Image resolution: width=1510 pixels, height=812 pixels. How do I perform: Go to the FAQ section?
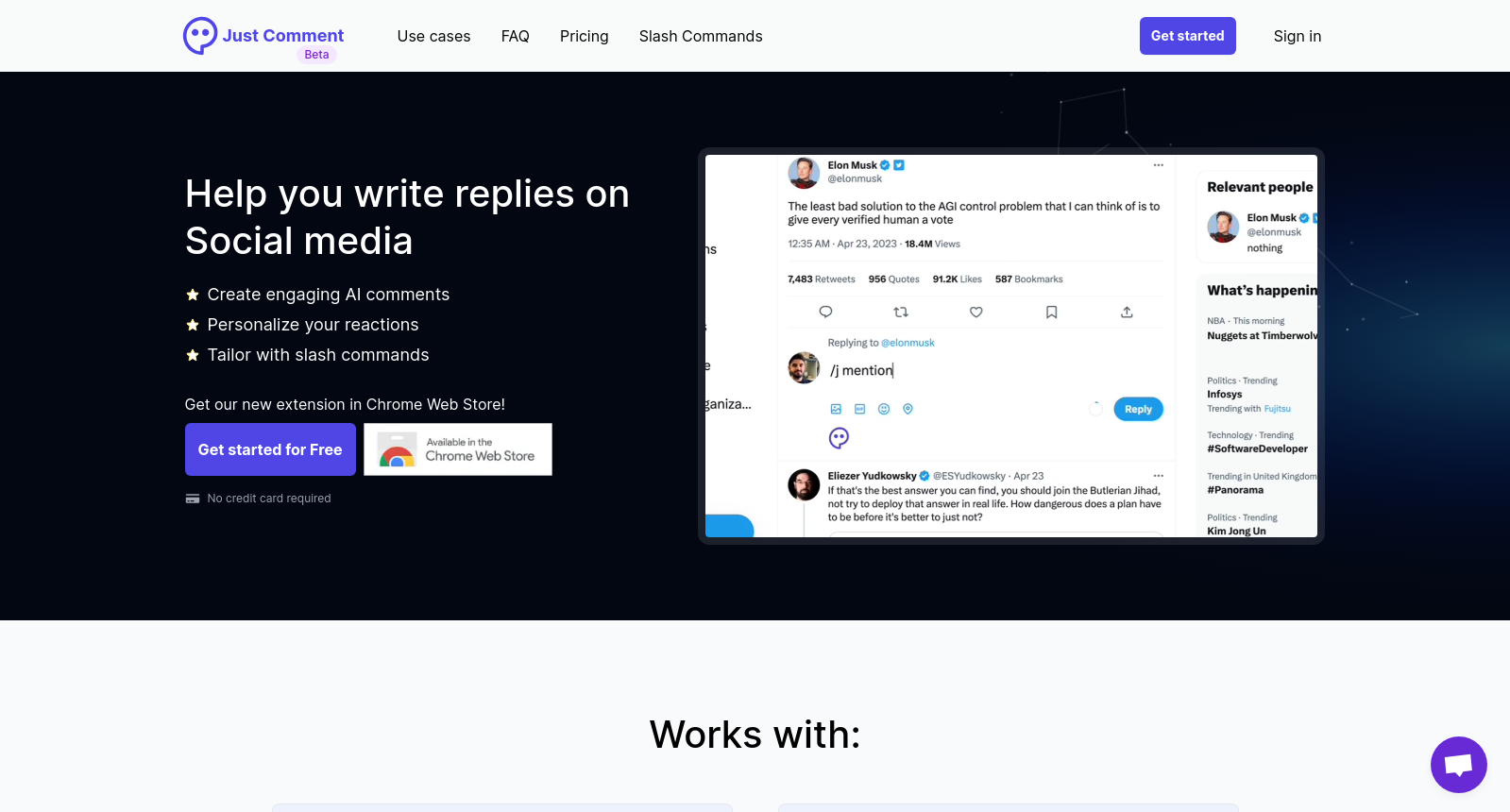[x=516, y=36]
